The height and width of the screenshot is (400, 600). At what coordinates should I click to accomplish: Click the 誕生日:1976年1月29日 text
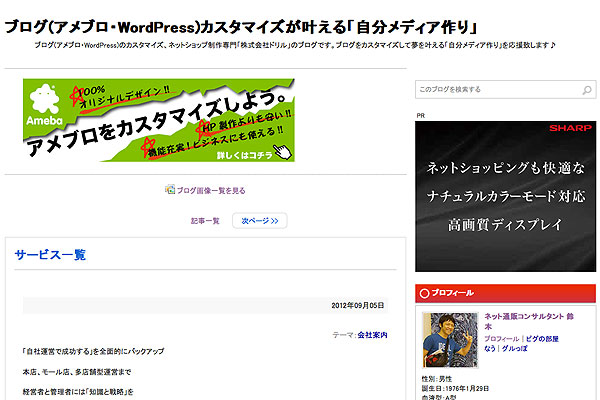click(455, 389)
